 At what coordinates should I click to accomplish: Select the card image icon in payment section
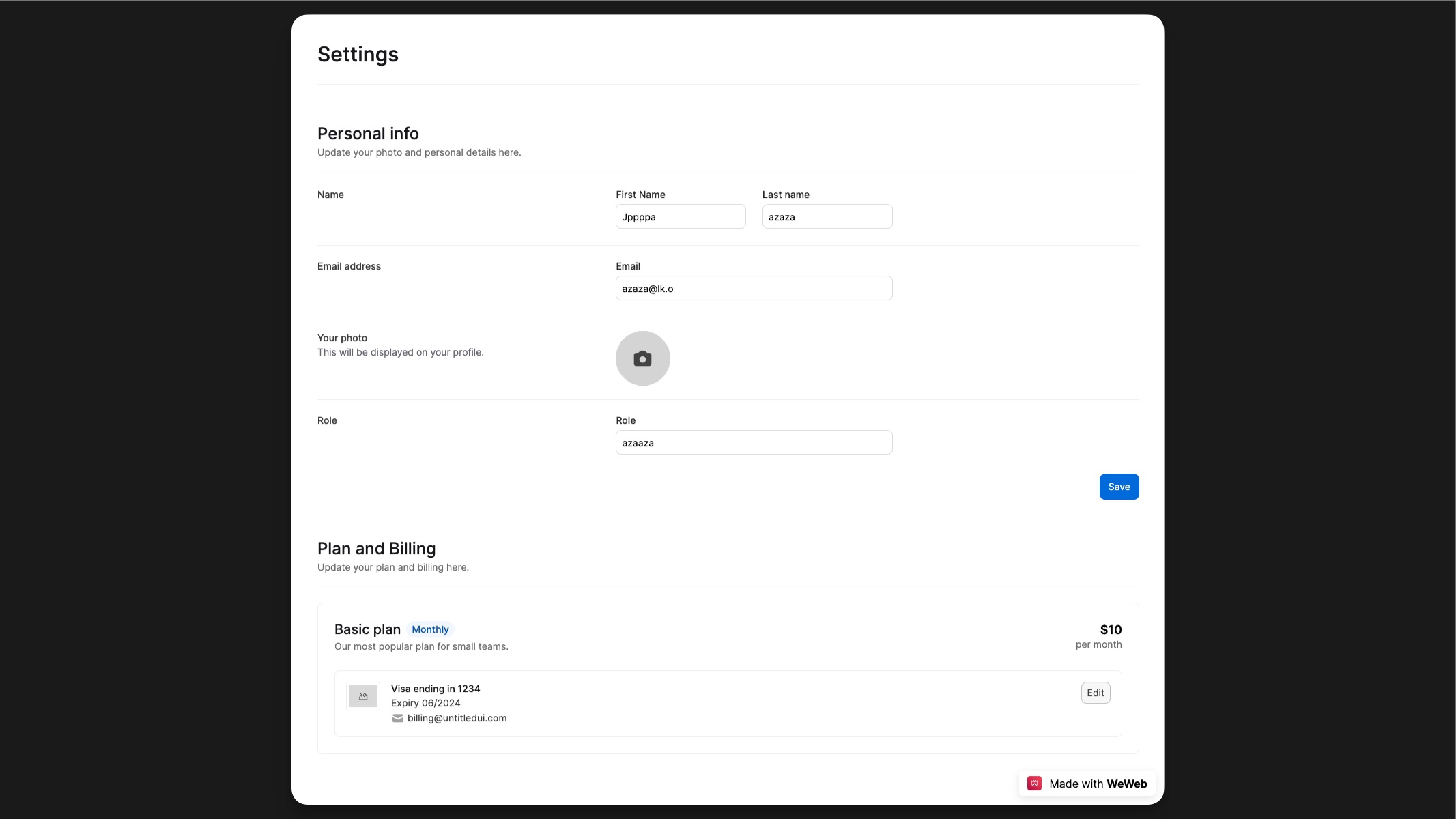[362, 696]
